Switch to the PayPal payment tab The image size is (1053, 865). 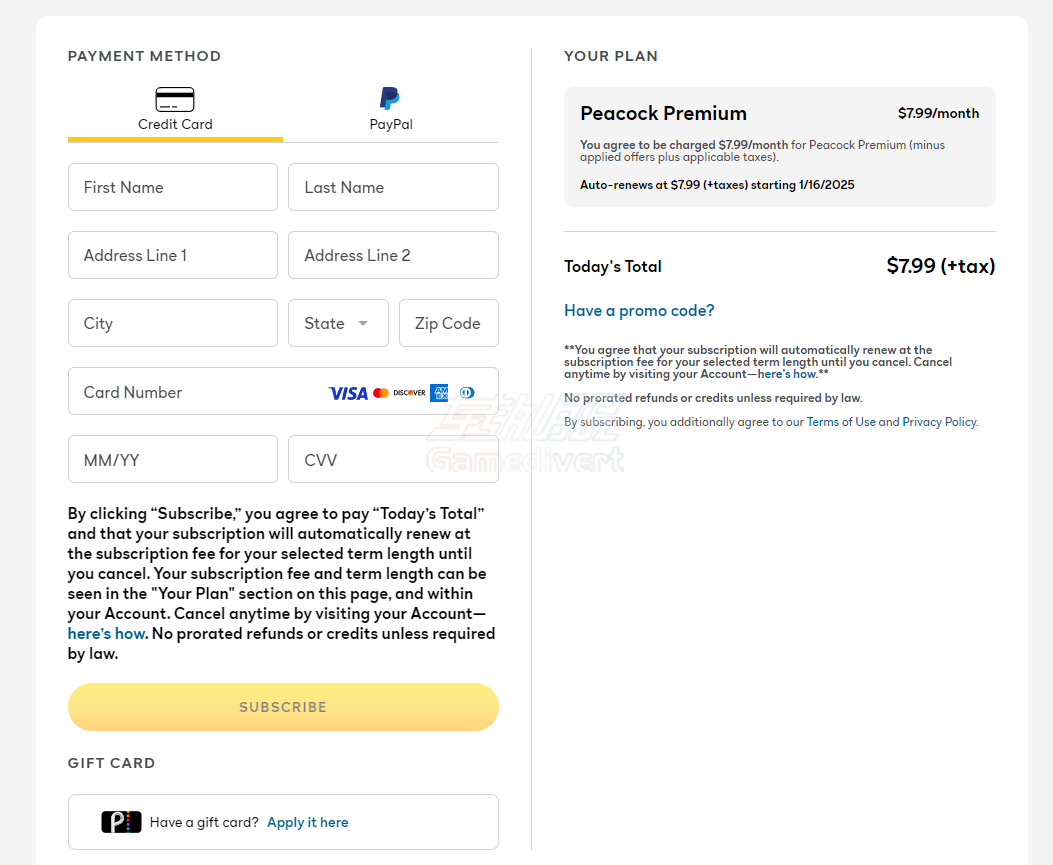[391, 111]
